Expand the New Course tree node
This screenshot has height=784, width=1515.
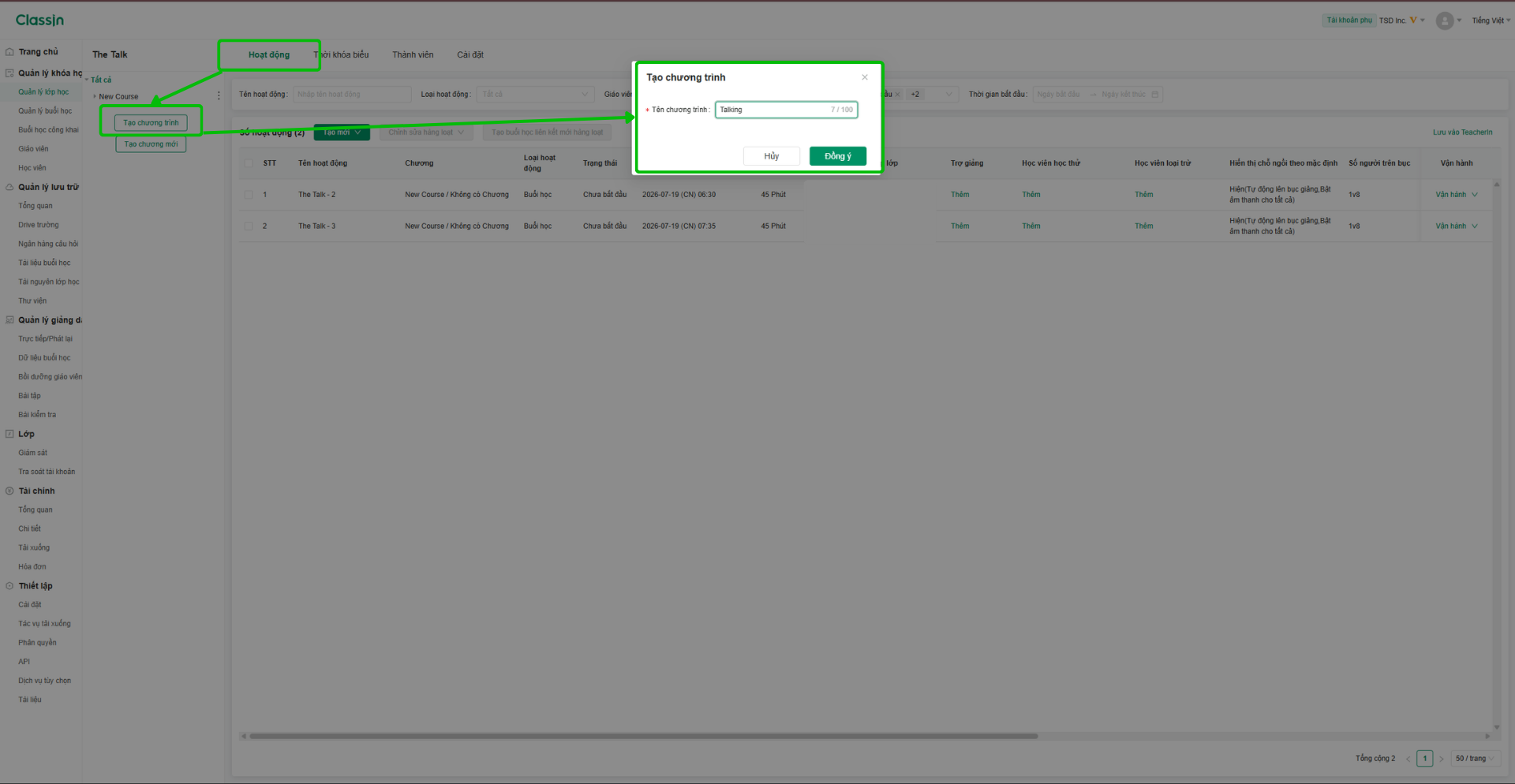pyautogui.click(x=95, y=97)
